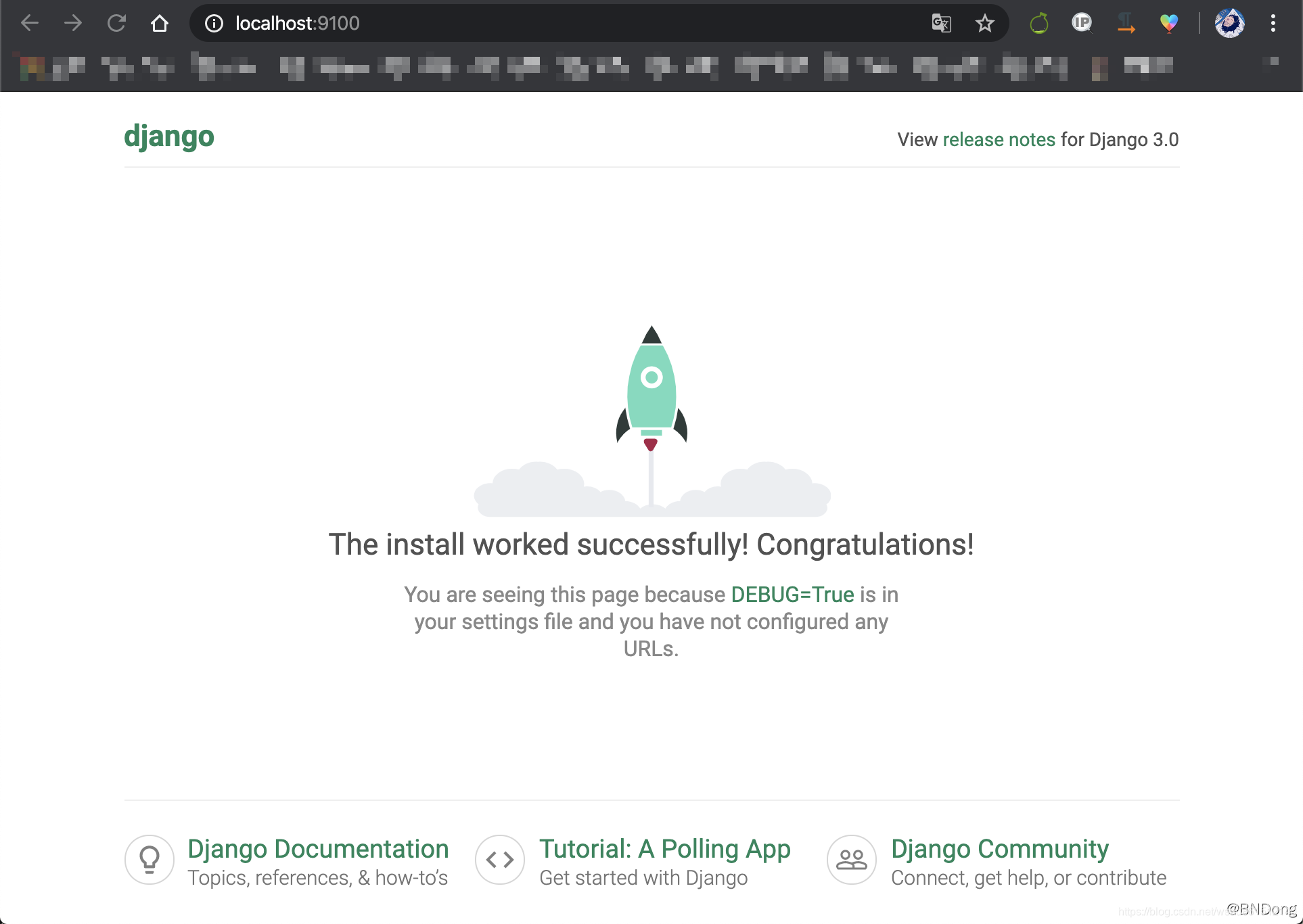
Task: Click the people community icon
Action: click(x=852, y=859)
